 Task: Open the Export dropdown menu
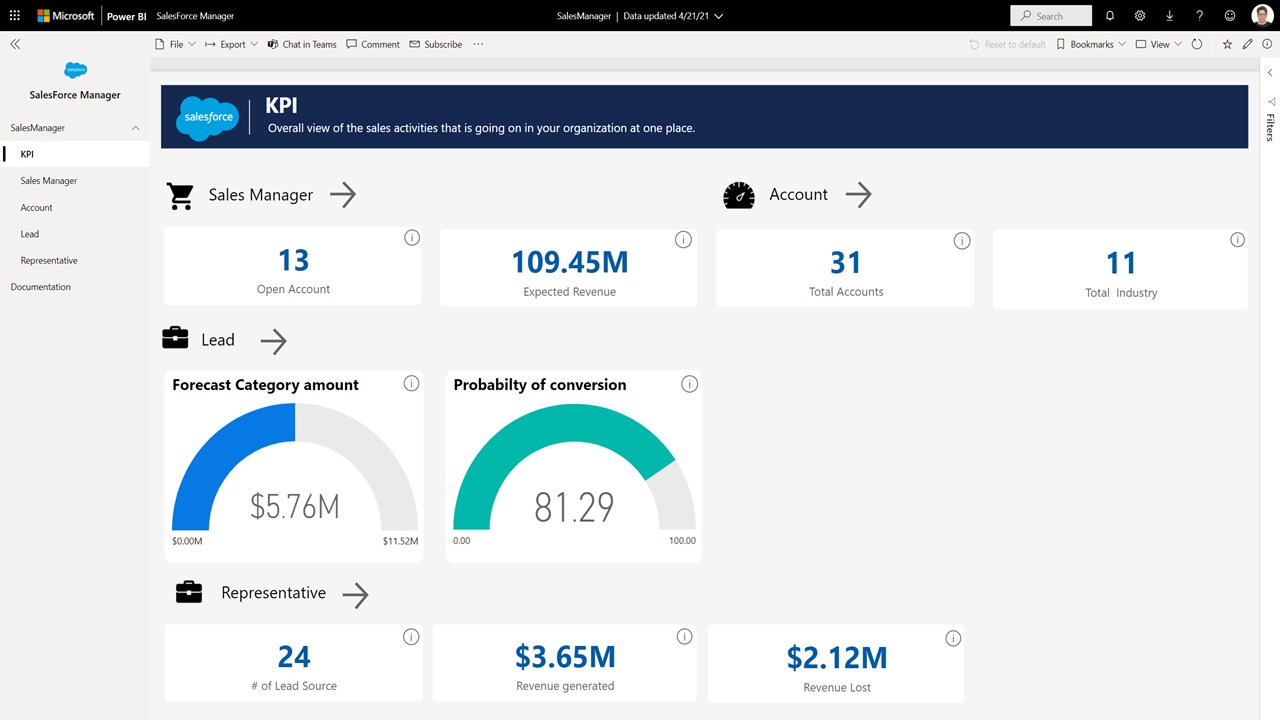click(x=231, y=44)
